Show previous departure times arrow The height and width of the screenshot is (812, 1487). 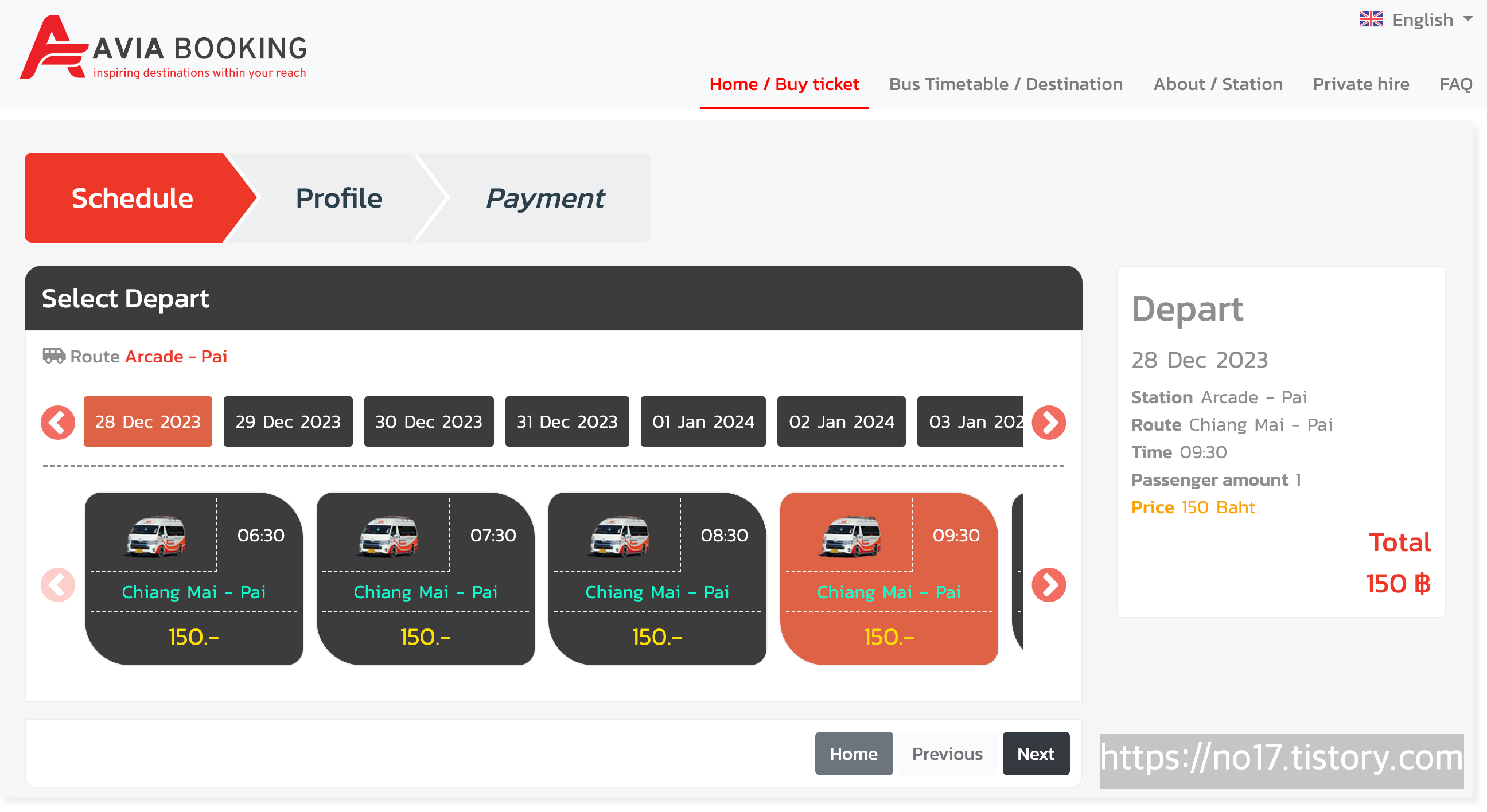(58, 584)
